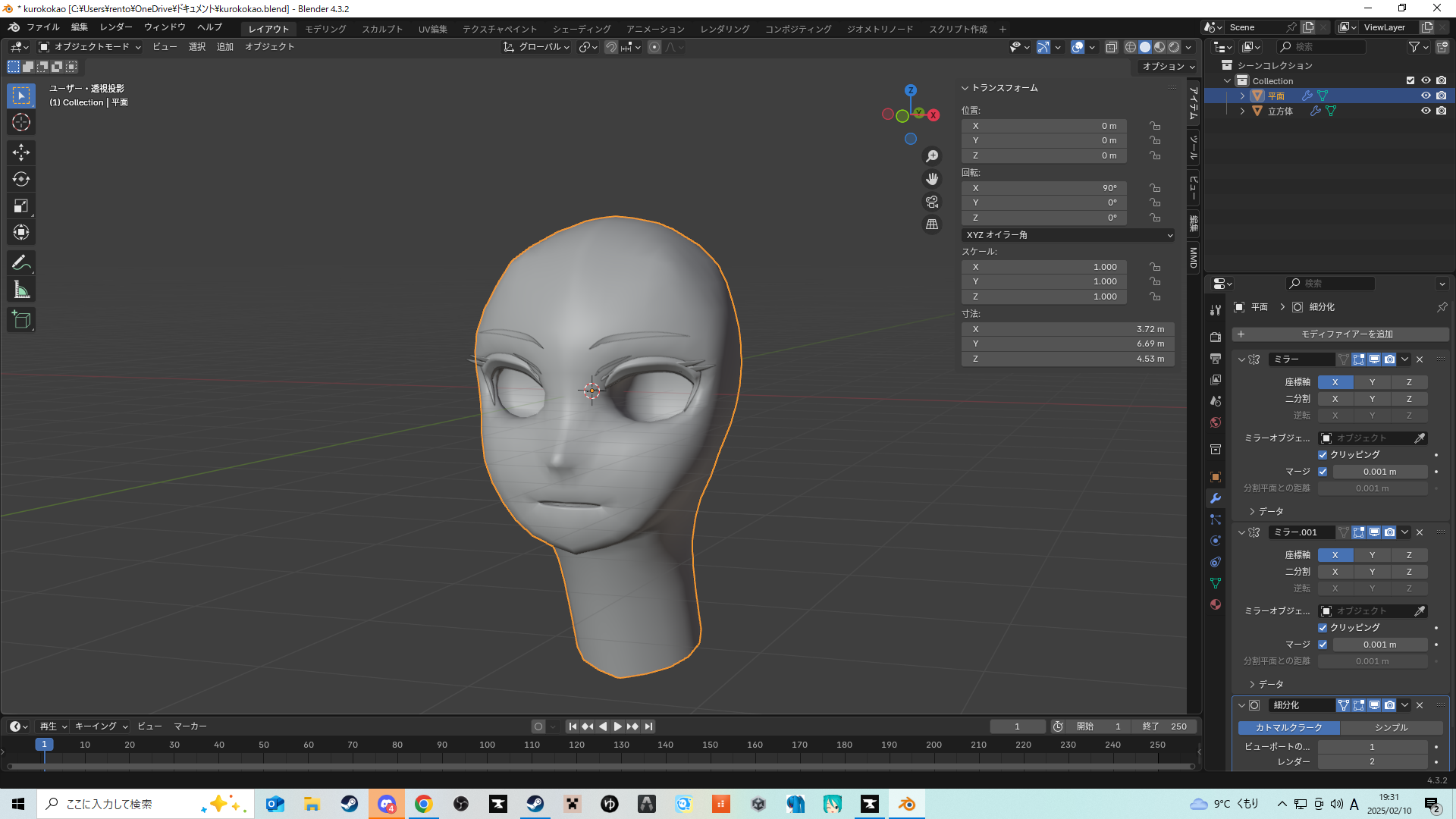Viewport: 1456px width, 819px height.
Task: Select the Move tool in toolbar
Action: 21,152
